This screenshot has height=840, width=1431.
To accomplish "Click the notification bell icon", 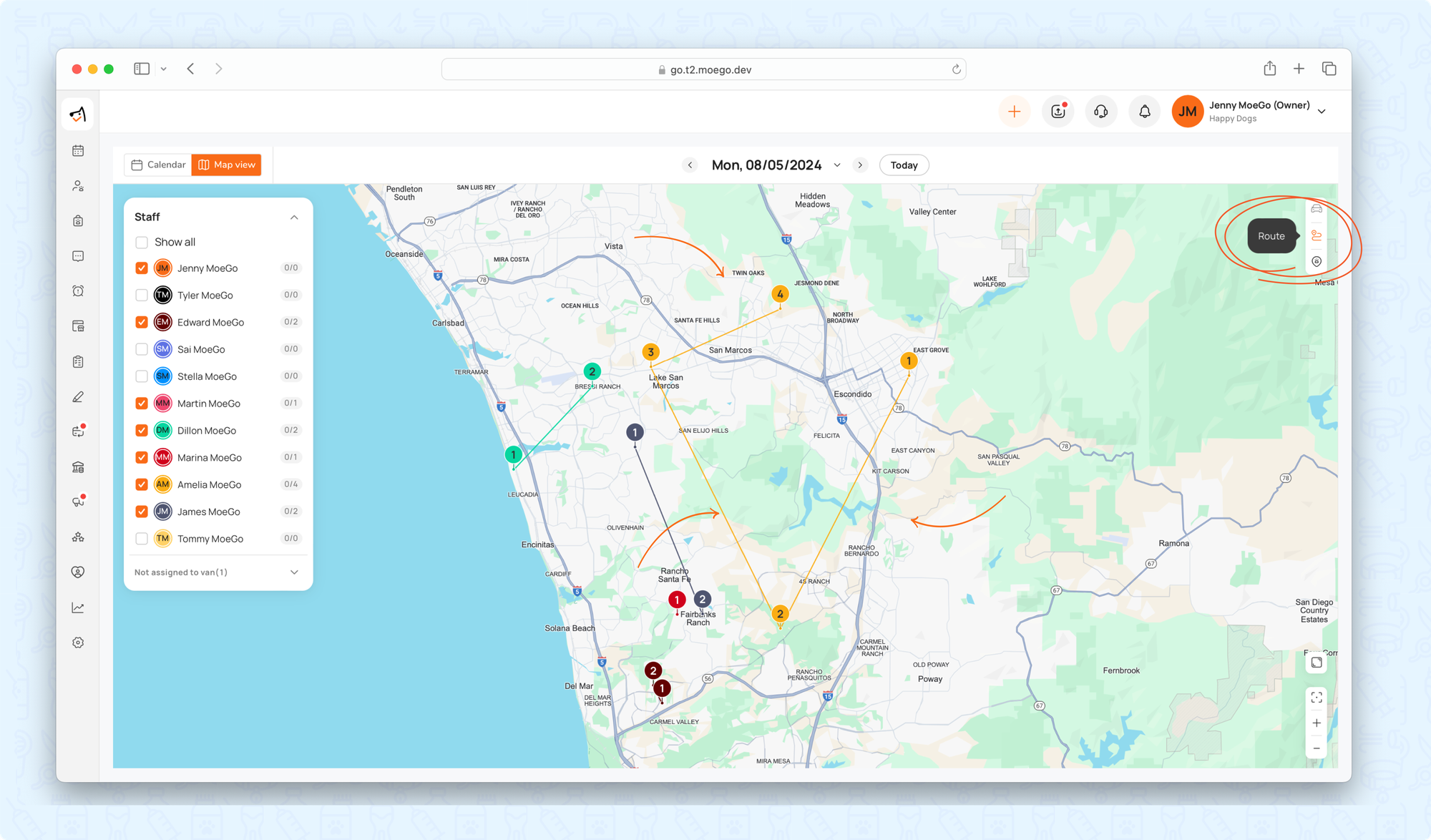I will coord(1144,112).
